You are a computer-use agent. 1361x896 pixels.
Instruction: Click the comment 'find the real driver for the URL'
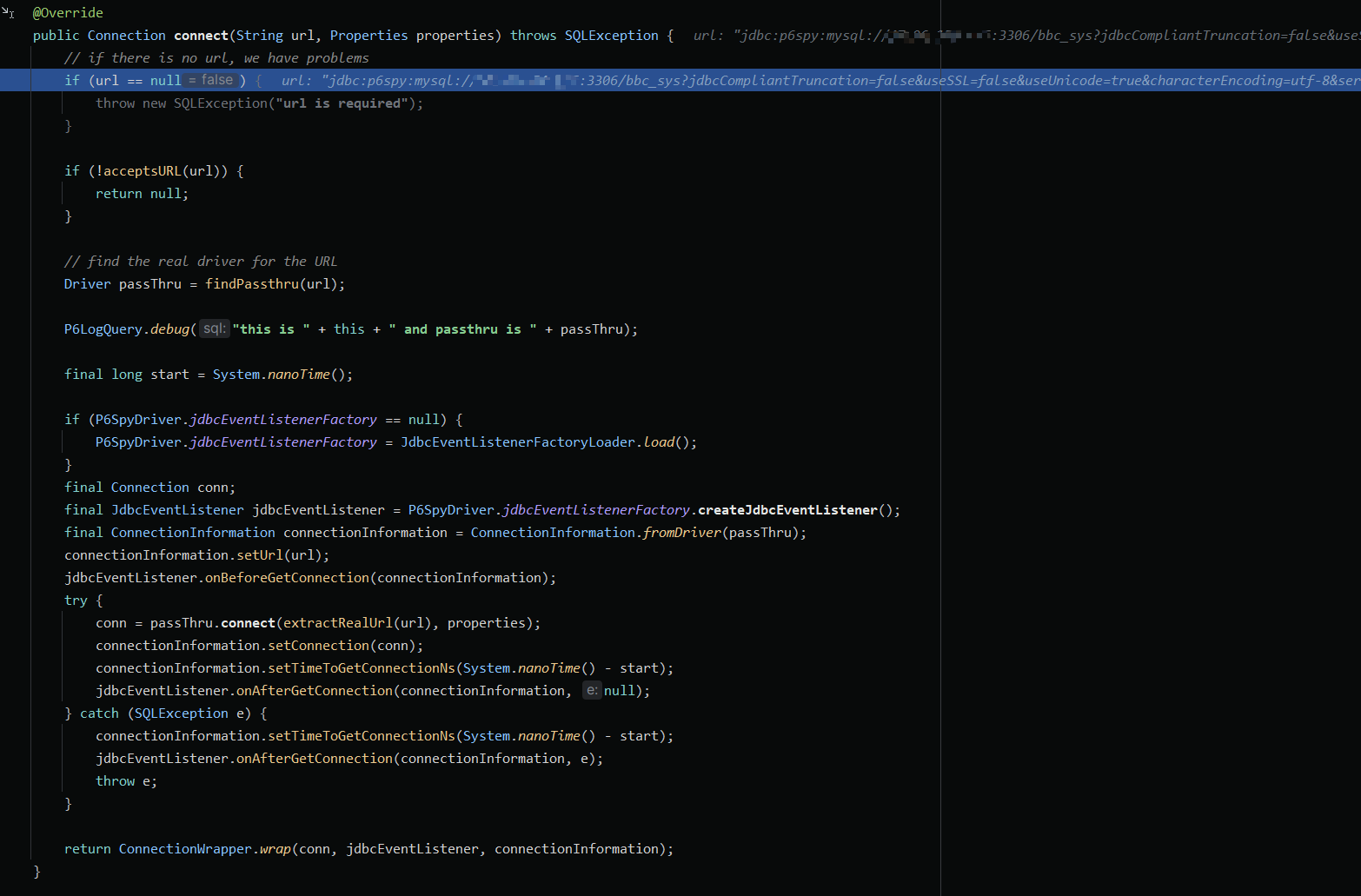click(x=201, y=262)
